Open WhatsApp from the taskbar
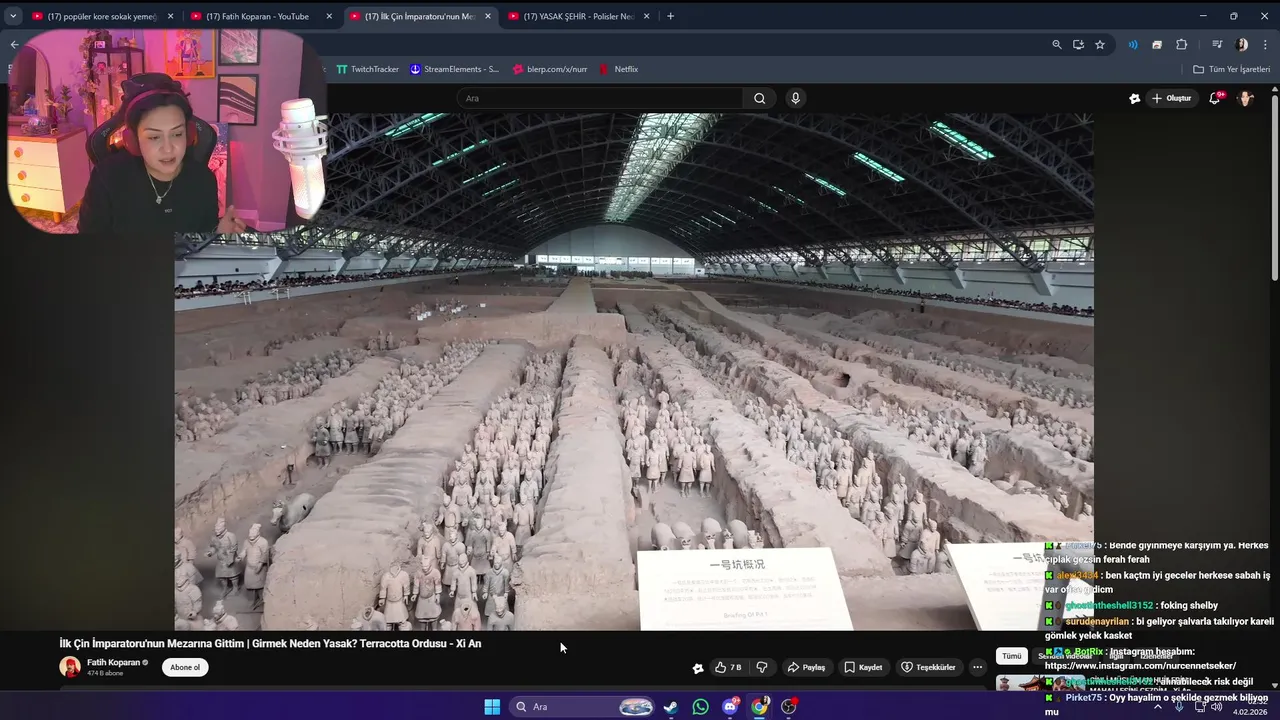 pos(701,707)
